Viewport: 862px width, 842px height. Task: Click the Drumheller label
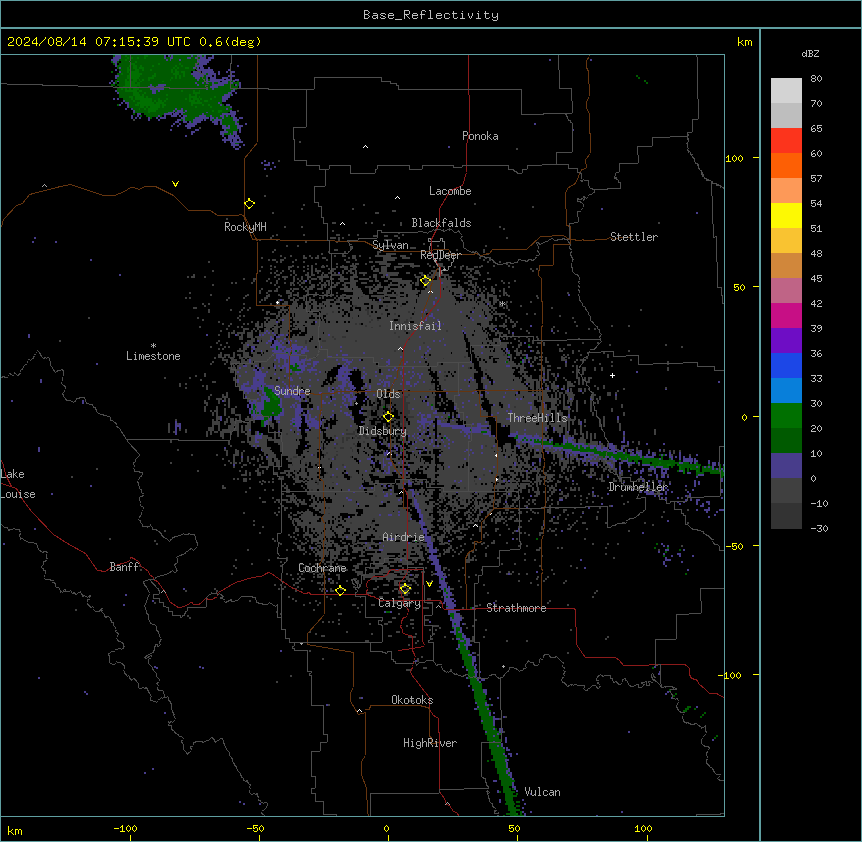tap(638, 487)
